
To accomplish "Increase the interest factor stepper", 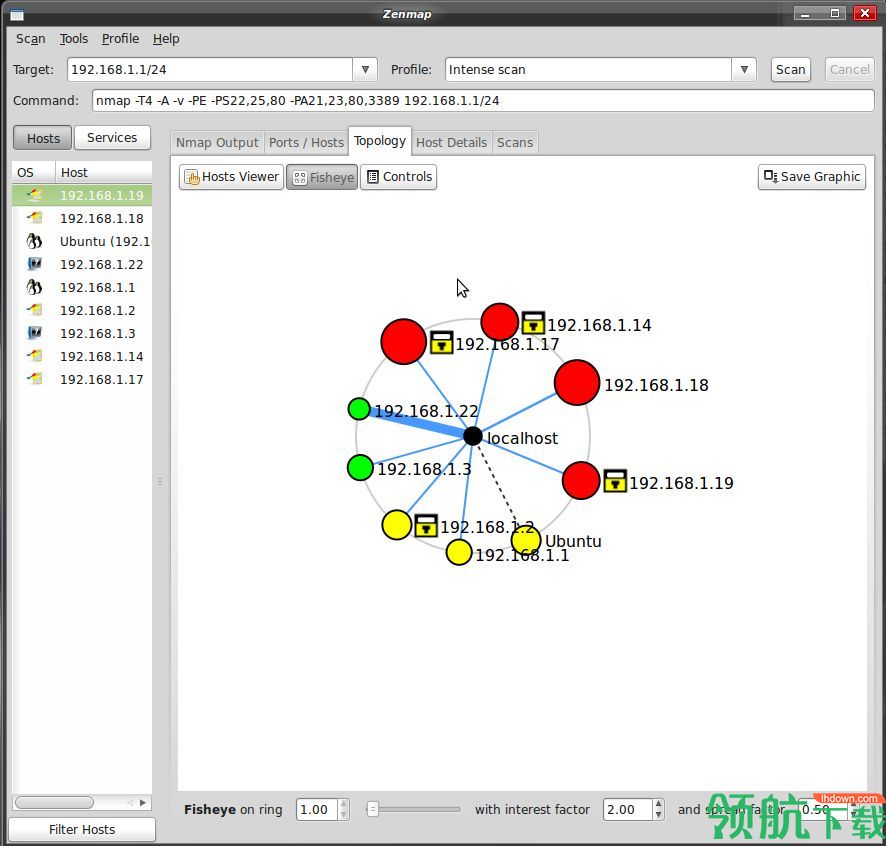I will click(658, 804).
